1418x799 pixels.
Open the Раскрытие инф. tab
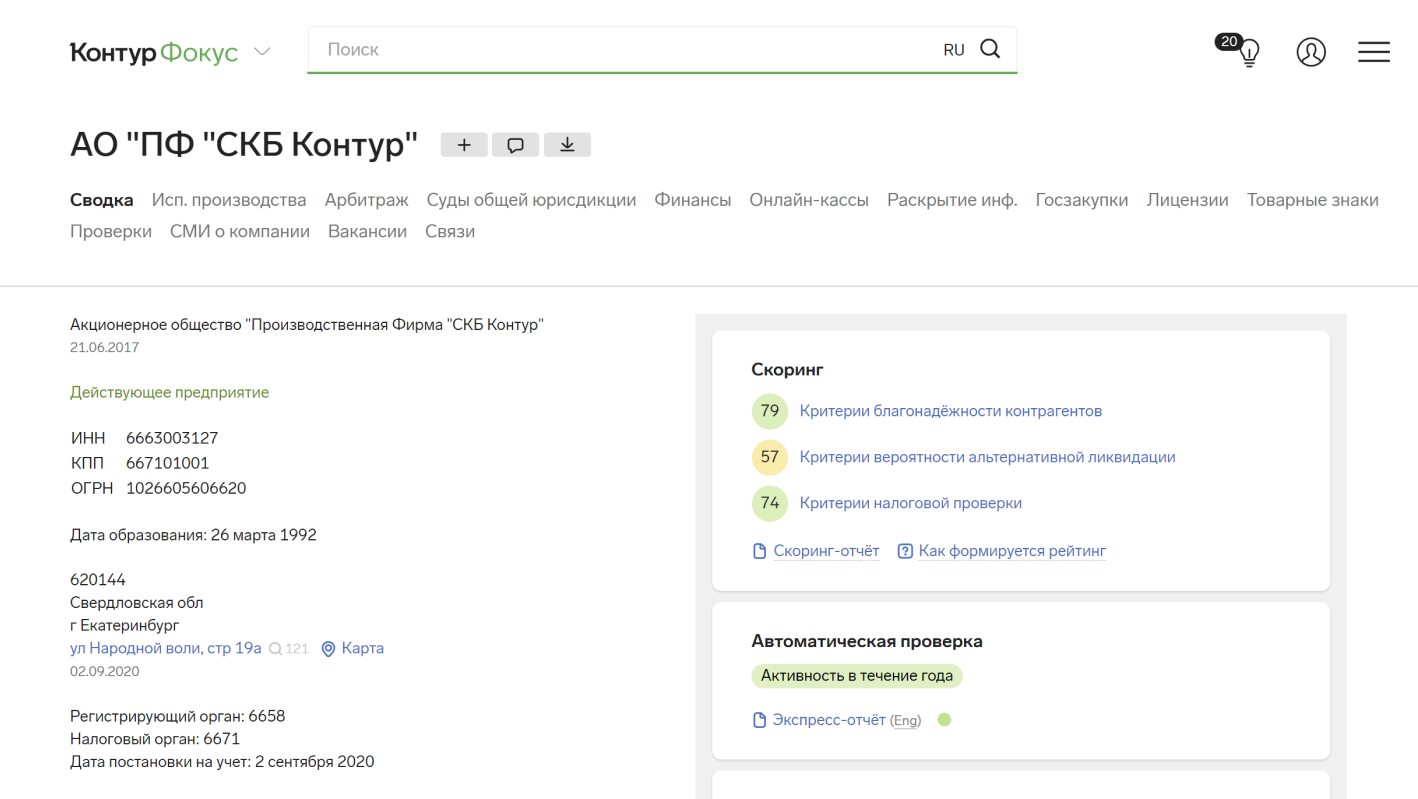(x=952, y=200)
